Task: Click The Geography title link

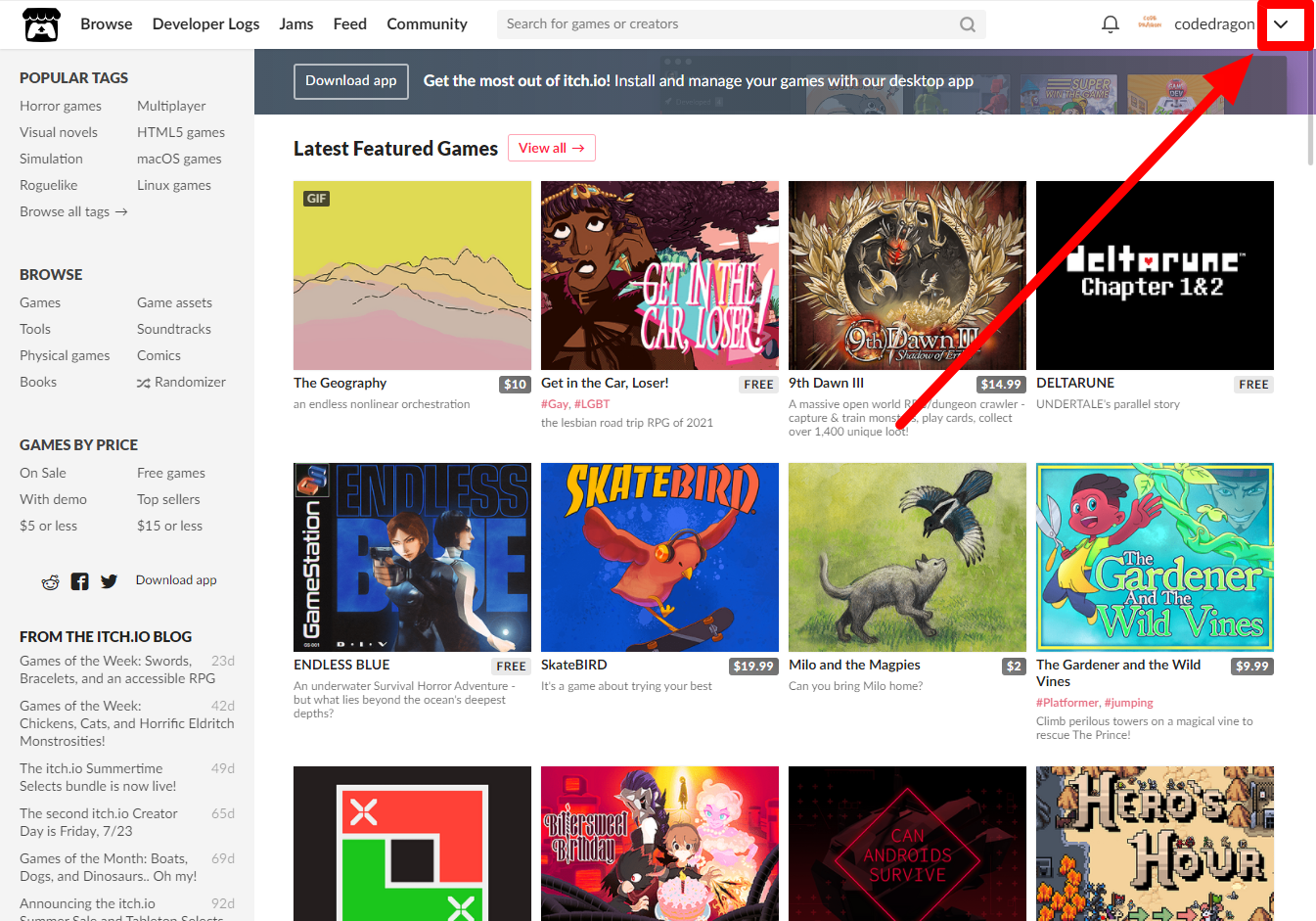Action: coord(340,383)
